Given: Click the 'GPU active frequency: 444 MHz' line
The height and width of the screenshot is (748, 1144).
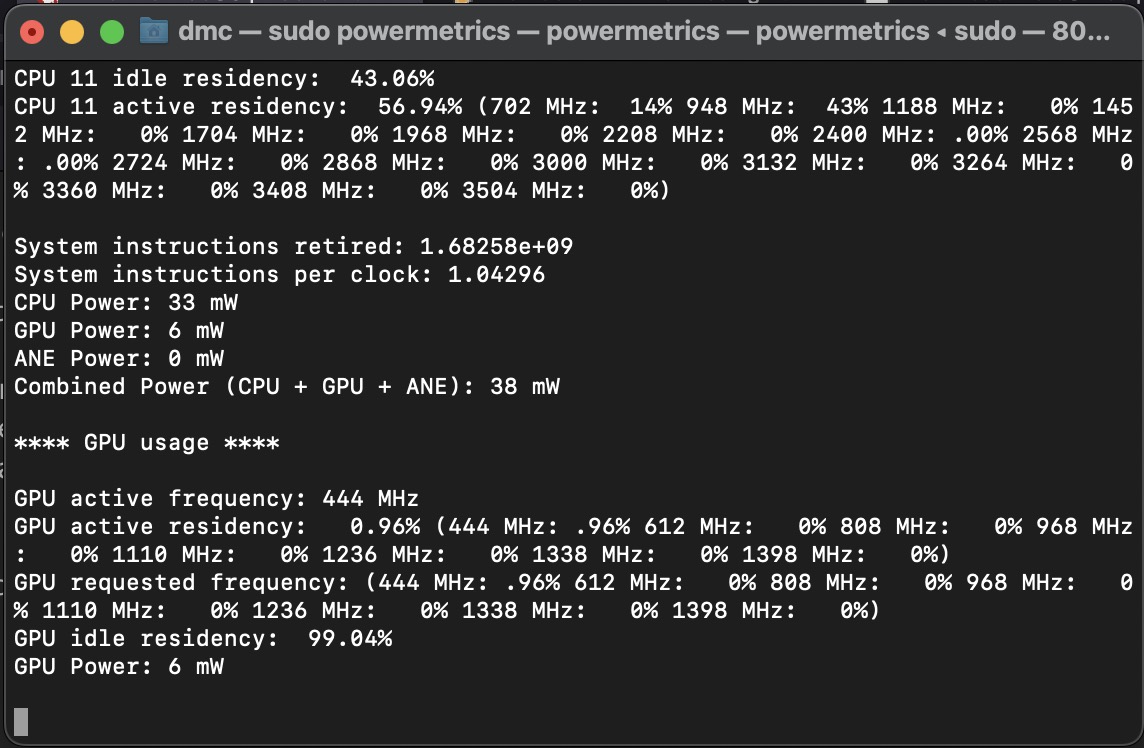Looking at the screenshot, I should (x=216, y=498).
